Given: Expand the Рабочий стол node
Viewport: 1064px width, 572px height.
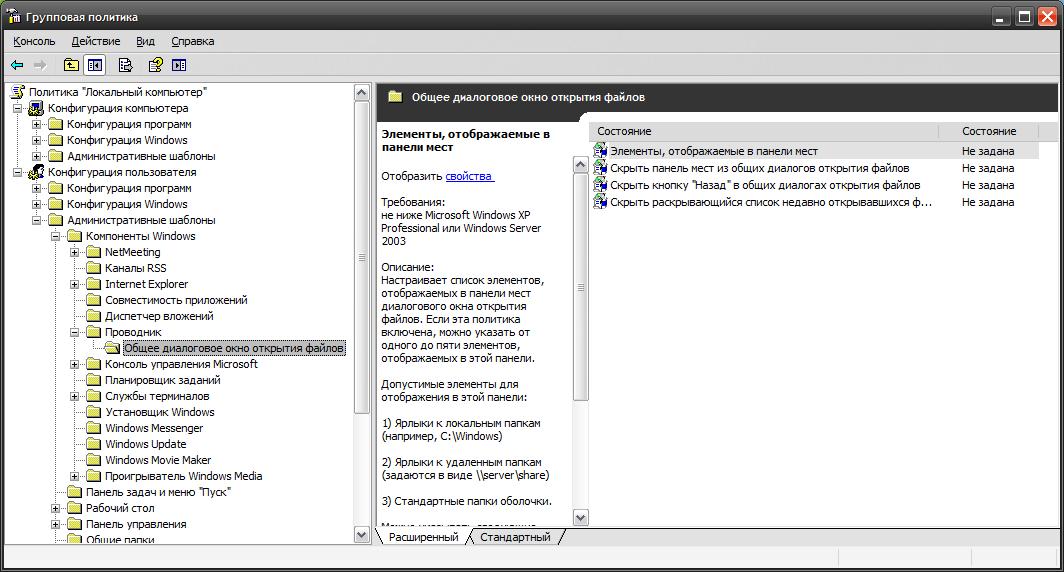Looking at the screenshot, I should [x=56, y=508].
